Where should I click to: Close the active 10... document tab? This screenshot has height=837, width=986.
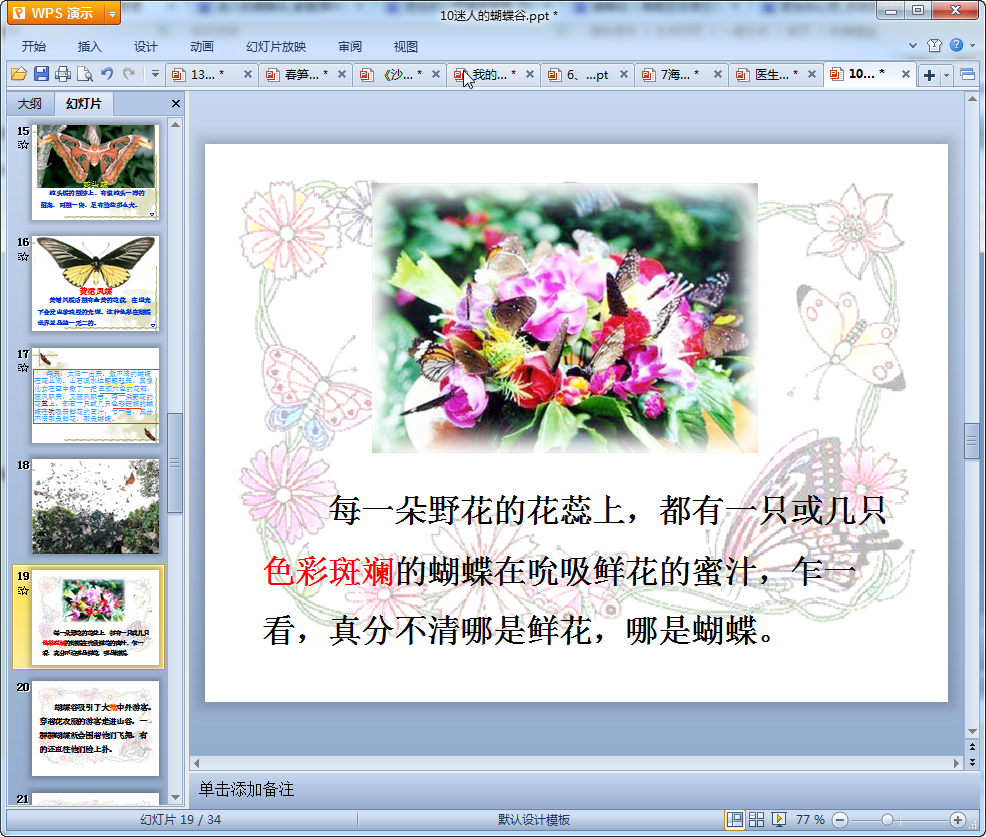[906, 74]
